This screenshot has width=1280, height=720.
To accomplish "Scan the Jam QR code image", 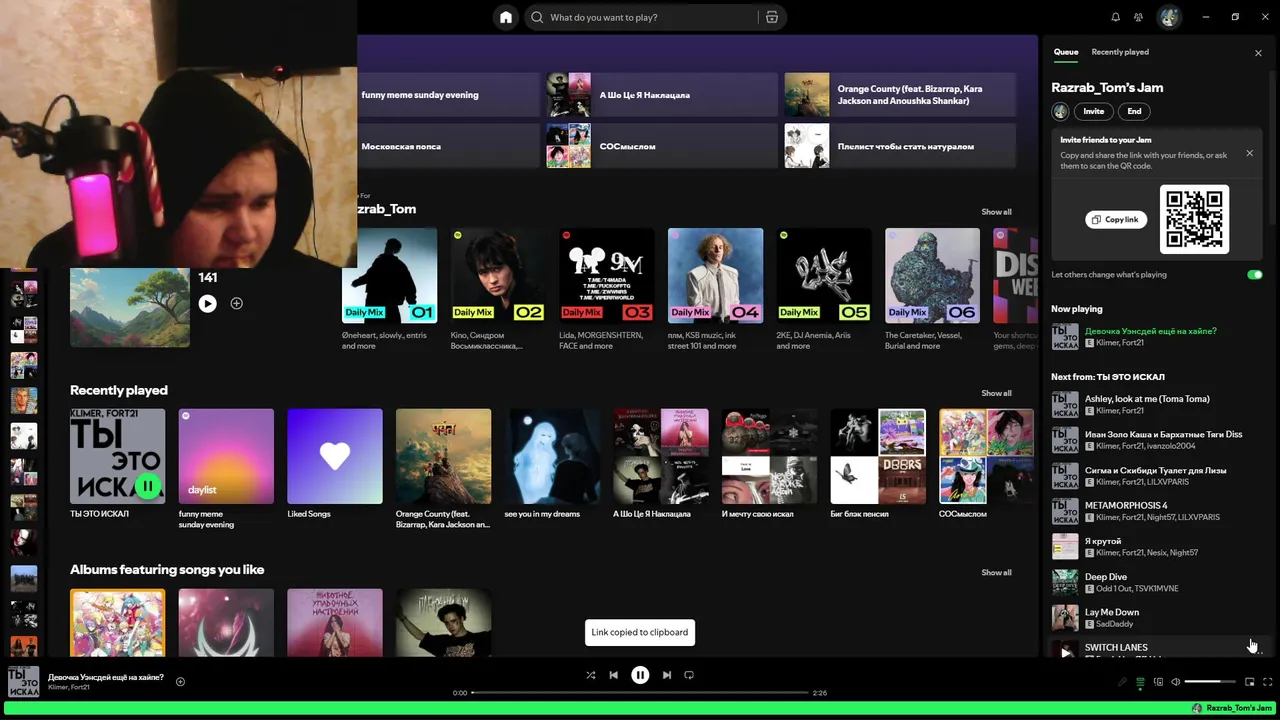I will pos(1194,219).
